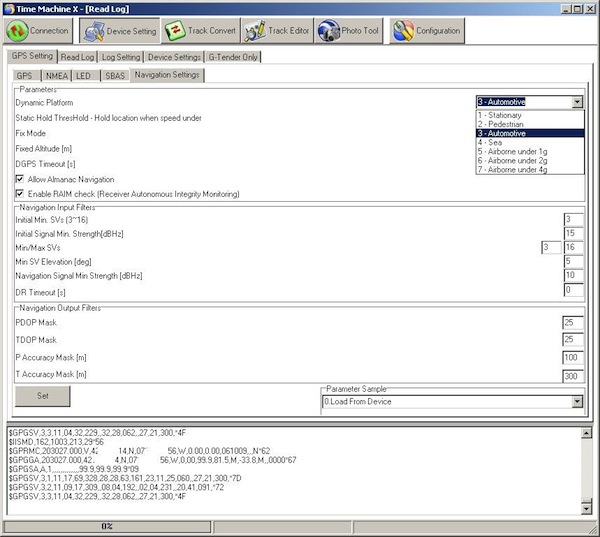Click the $GPGSA log line
Image resolution: width=600 pixels, height=537 pixels.
tap(74, 469)
